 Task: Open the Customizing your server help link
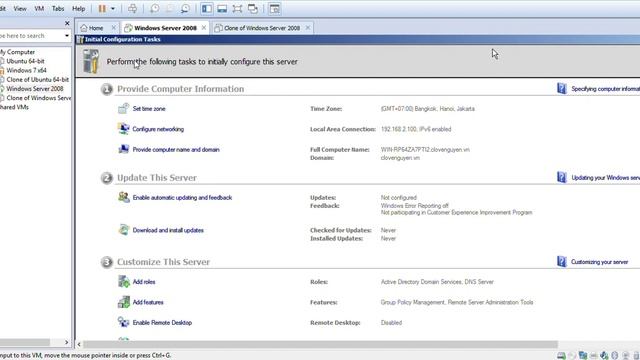point(600,262)
